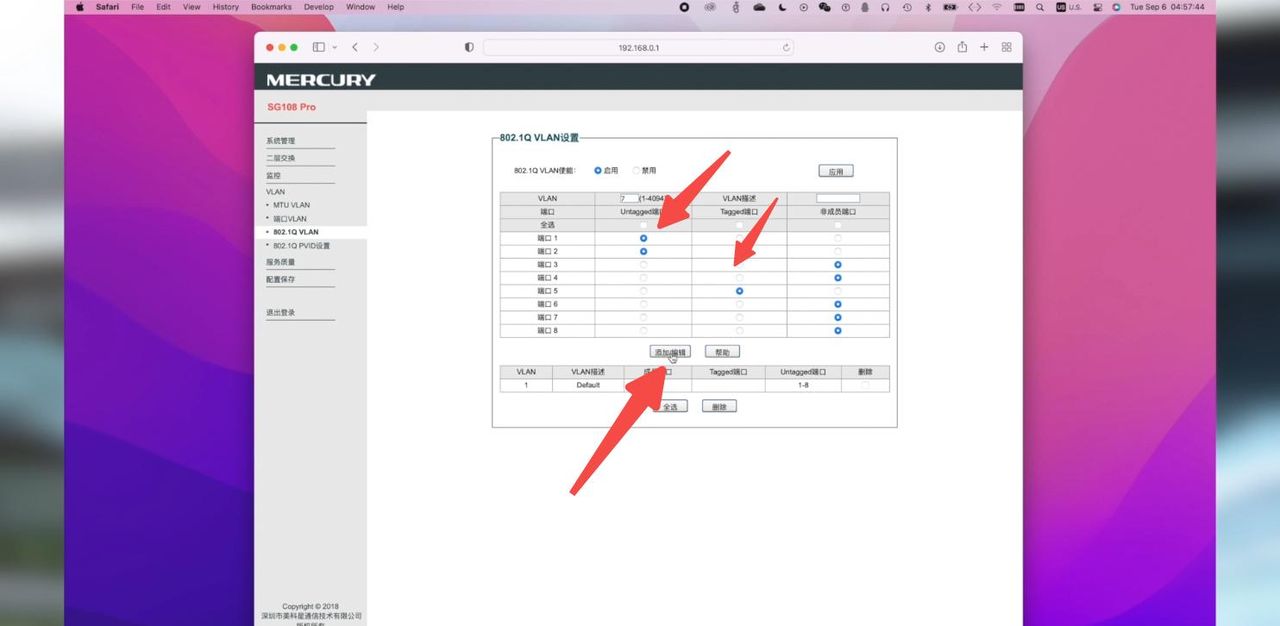Open the code brackets menu bar icon
Viewport: 1280px width, 626px height.
(x=975, y=7)
